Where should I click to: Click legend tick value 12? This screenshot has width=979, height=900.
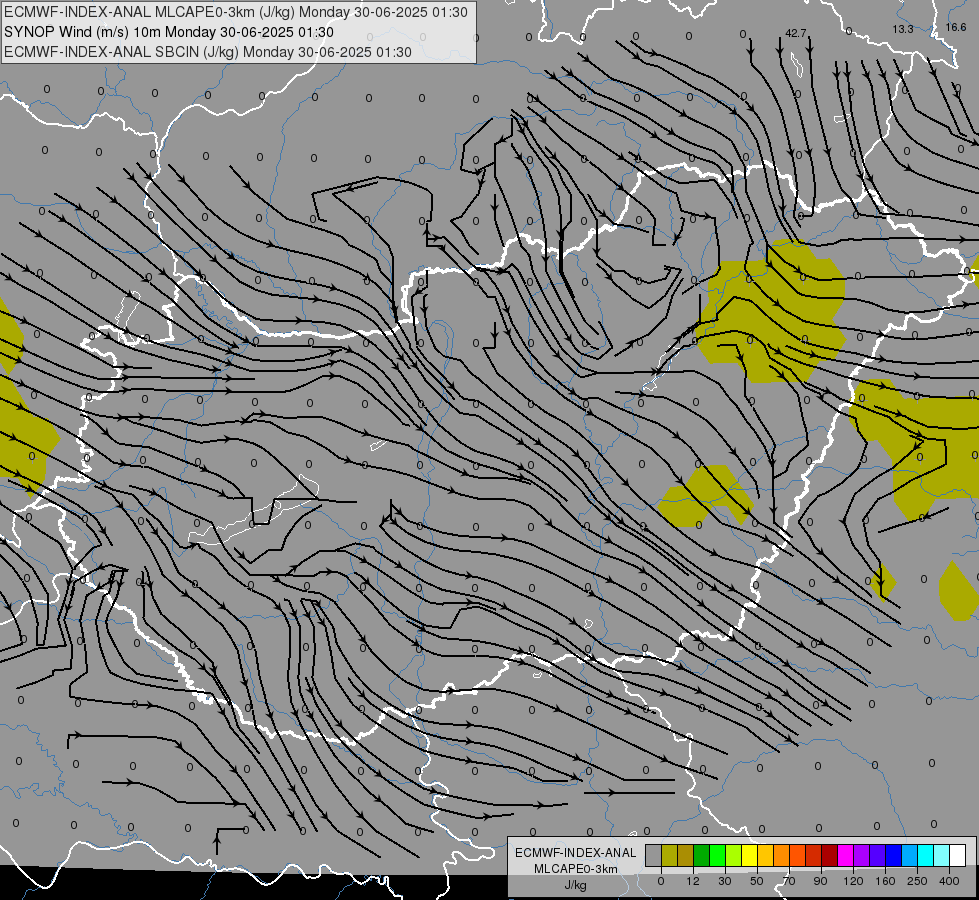[693, 881]
